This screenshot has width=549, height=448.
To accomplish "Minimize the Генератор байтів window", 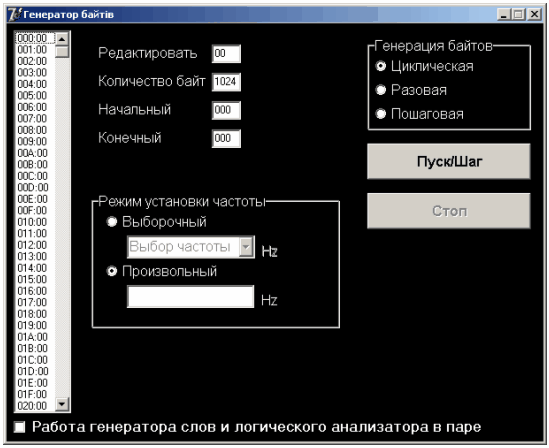I will click(x=504, y=14).
